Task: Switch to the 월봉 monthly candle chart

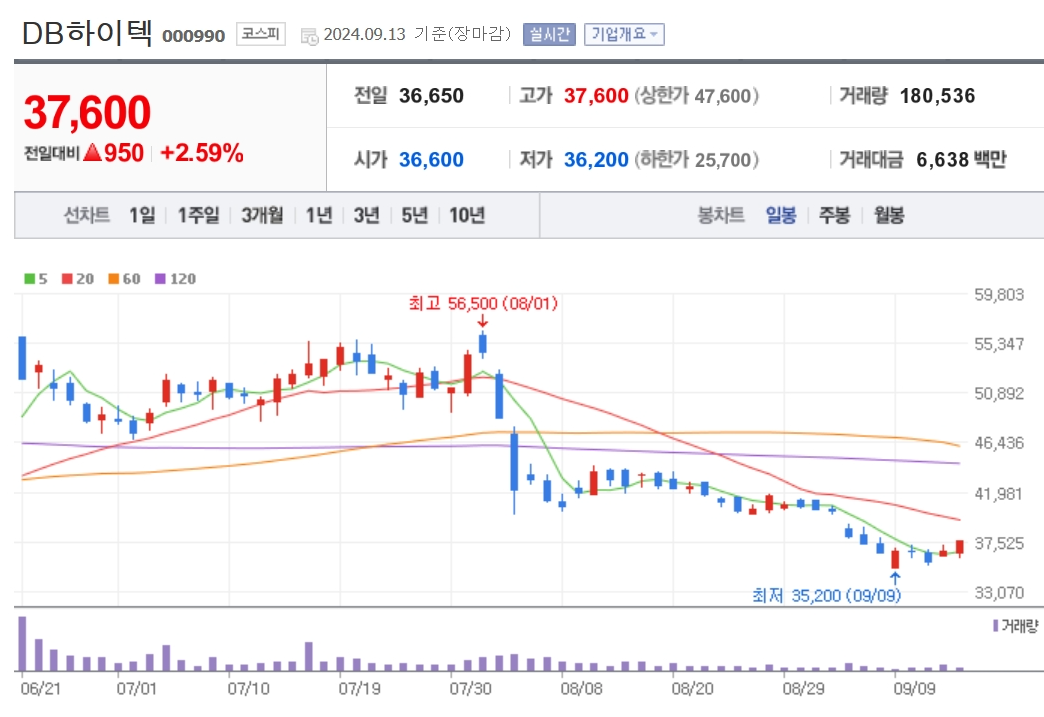Action: pyautogui.click(x=889, y=215)
